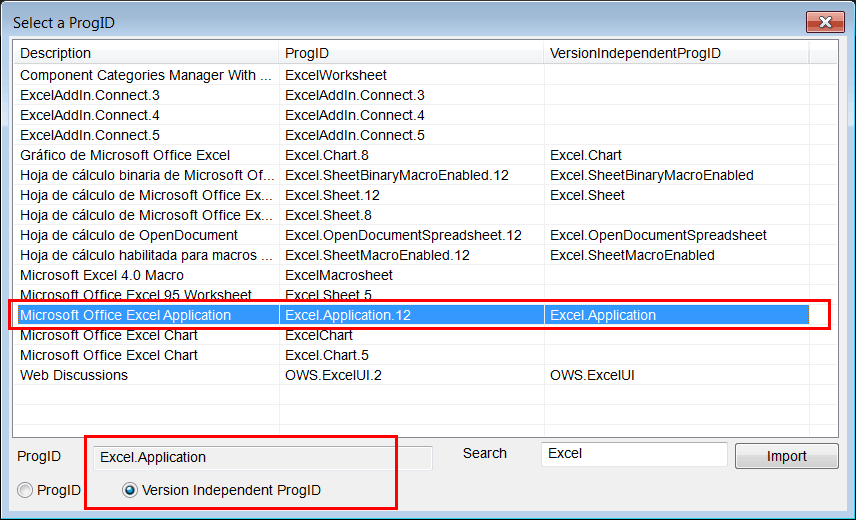Click the Excel.Sheet.5 ProgID cell
This screenshot has width=856, height=520.
pos(411,295)
